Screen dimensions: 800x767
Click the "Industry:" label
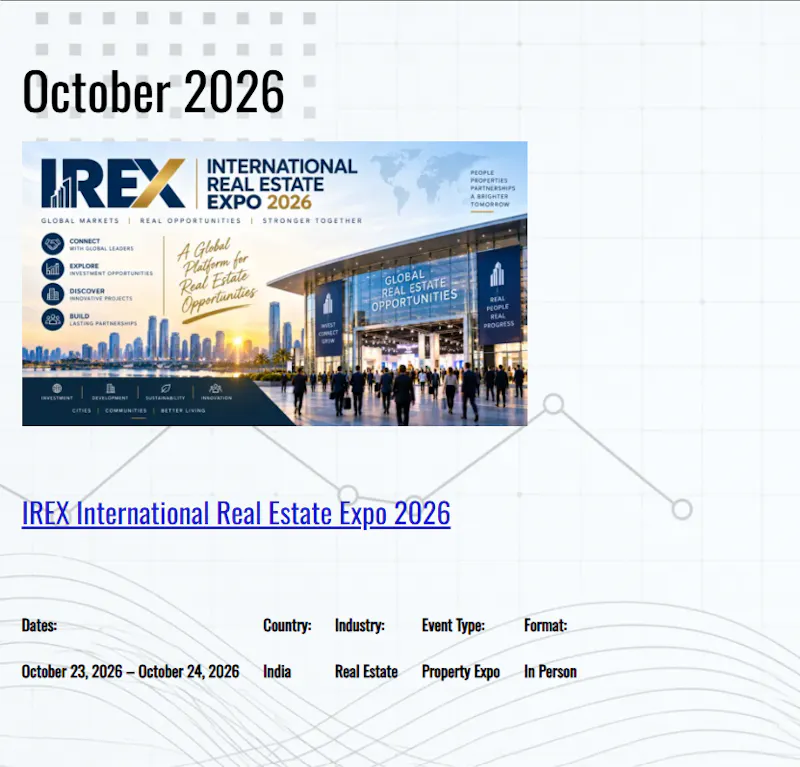point(360,625)
